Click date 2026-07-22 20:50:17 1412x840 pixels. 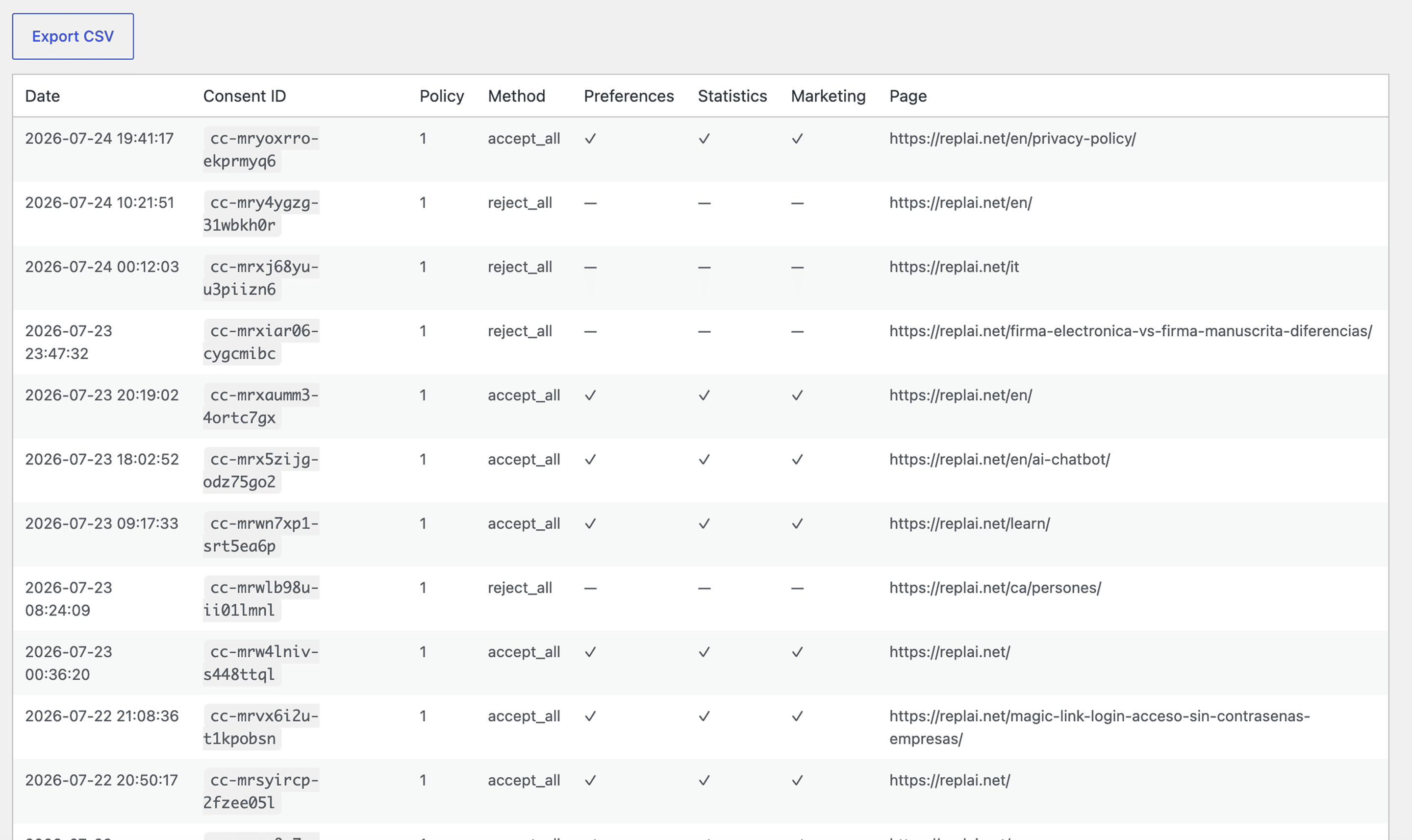(102, 780)
